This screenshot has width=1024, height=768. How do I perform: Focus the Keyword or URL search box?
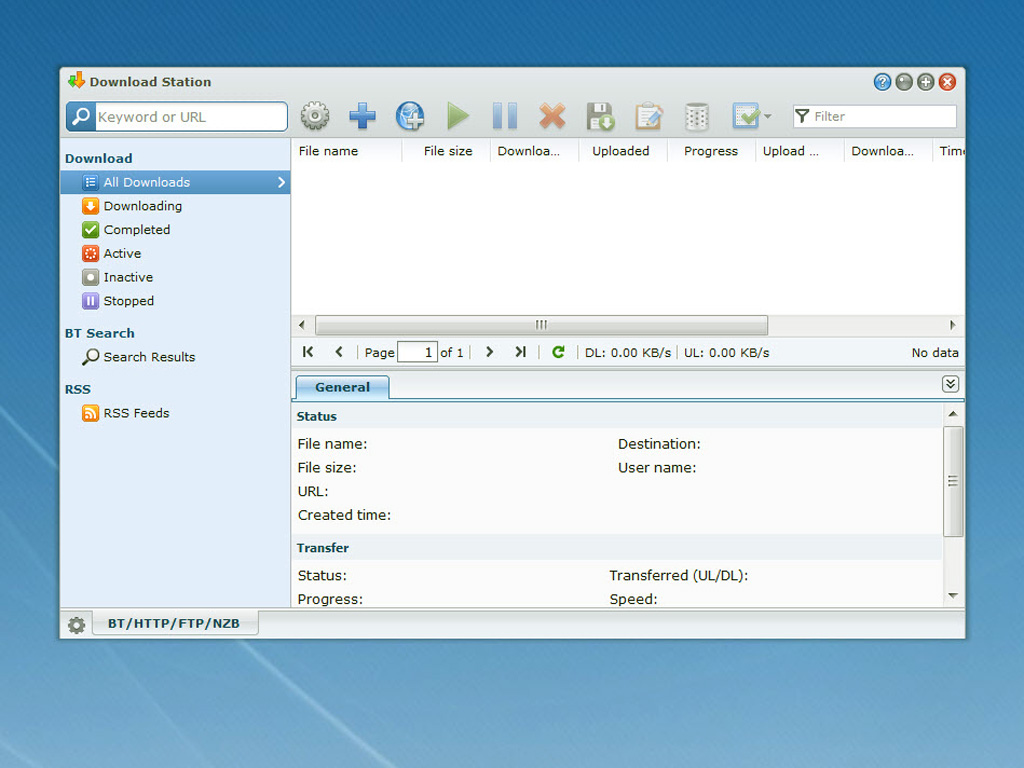[x=191, y=117]
